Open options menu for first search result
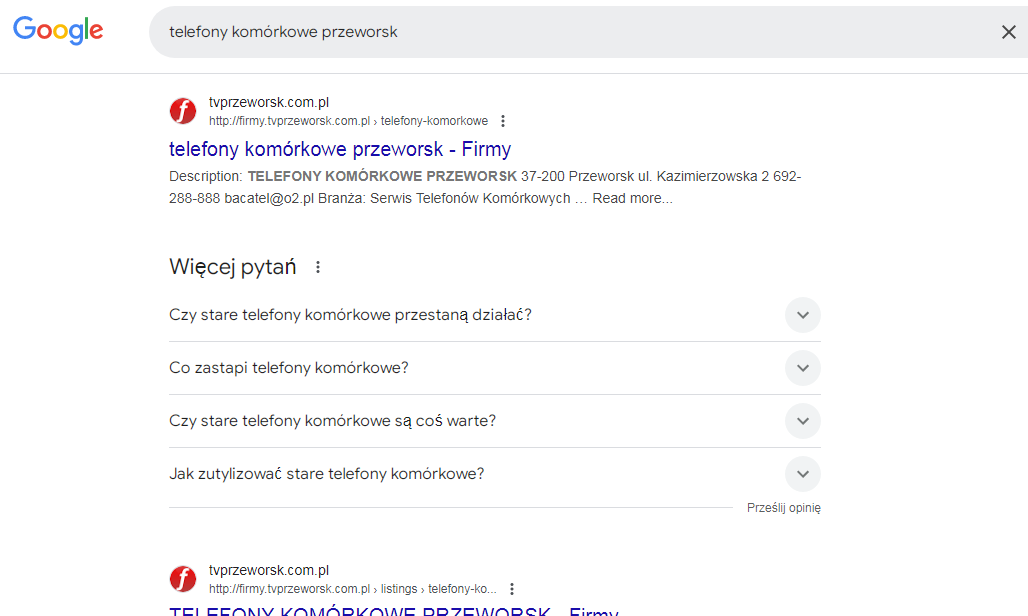Image resolution: width=1028 pixels, height=616 pixels. coord(503,121)
